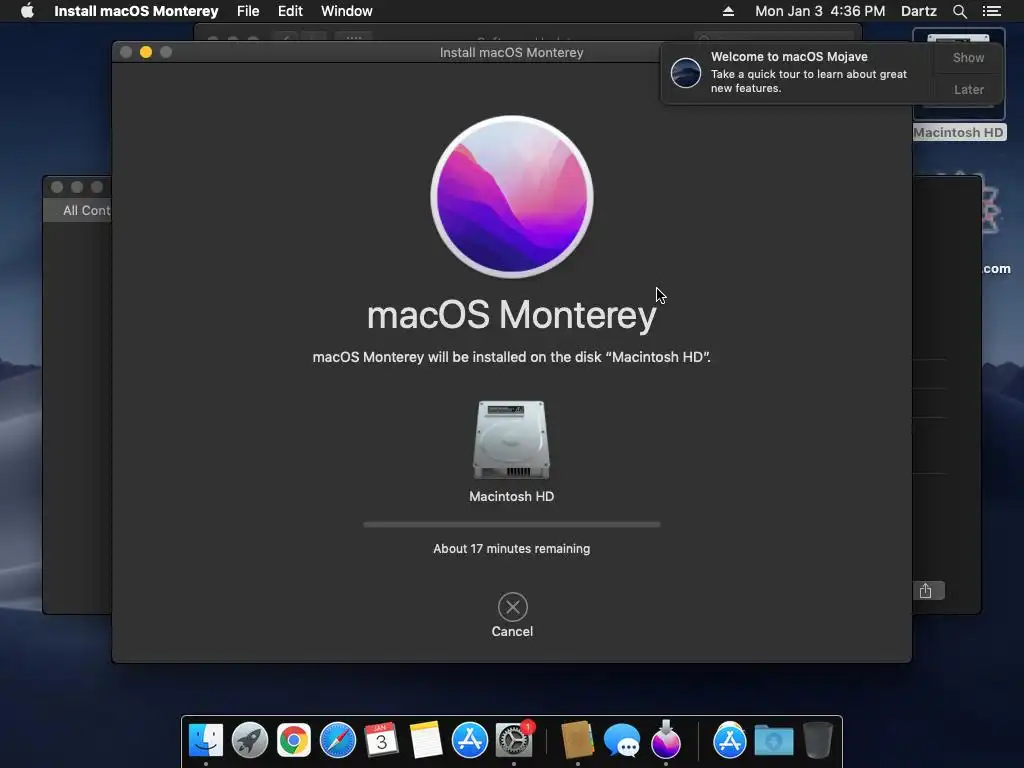The width and height of the screenshot is (1024, 768).
Task: Show the Welcome to macOS Mojave tour
Action: pyautogui.click(x=968, y=57)
